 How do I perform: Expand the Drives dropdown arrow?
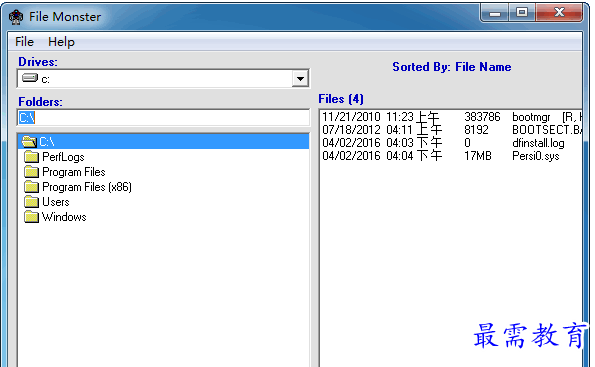[x=300, y=79]
